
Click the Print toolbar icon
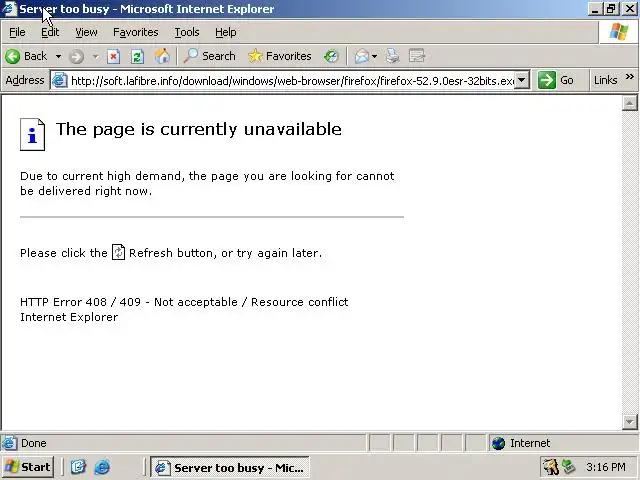click(x=393, y=56)
